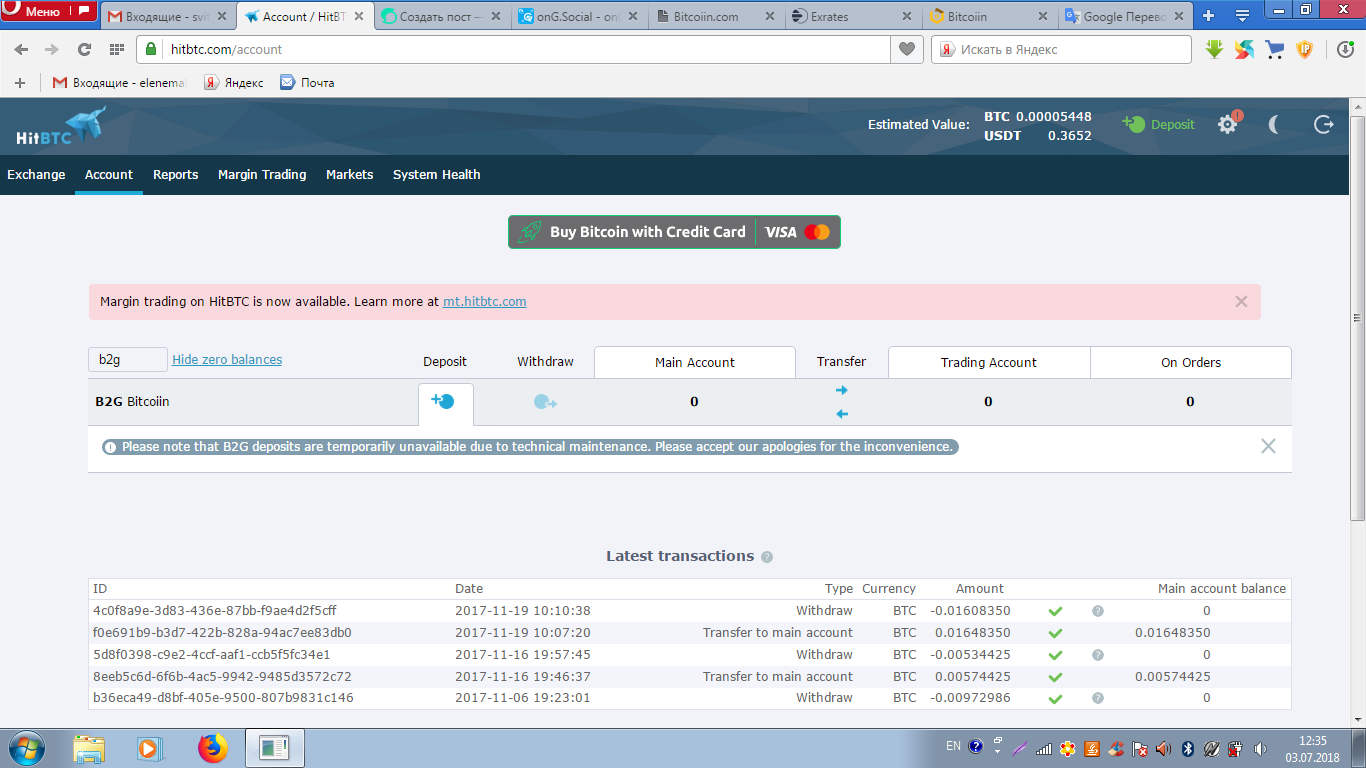Click the B2G withdraw icon

pos(545,402)
